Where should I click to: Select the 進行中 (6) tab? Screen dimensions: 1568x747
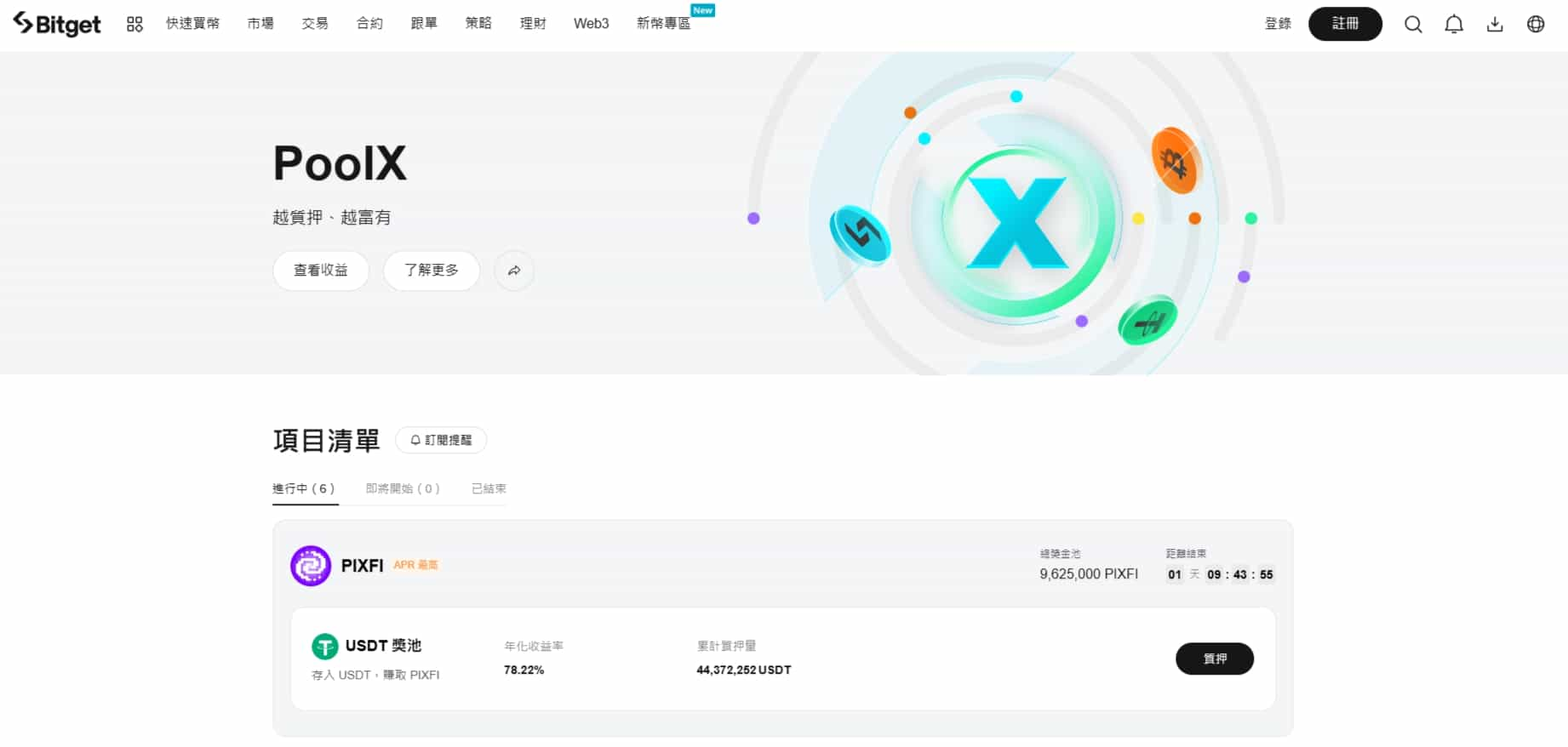pos(304,489)
